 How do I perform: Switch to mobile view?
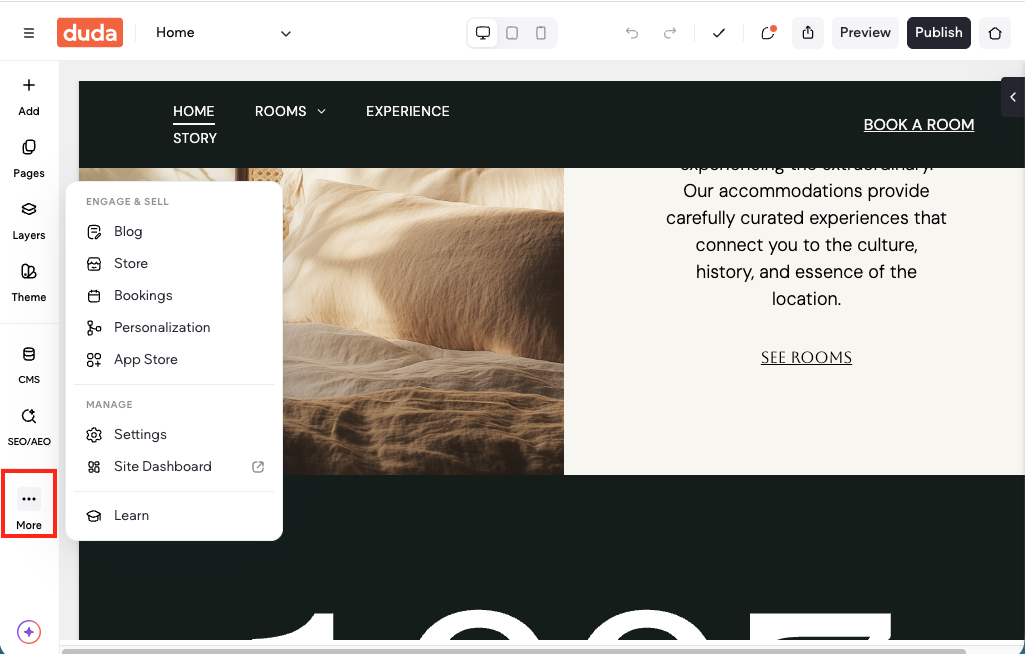tap(541, 33)
